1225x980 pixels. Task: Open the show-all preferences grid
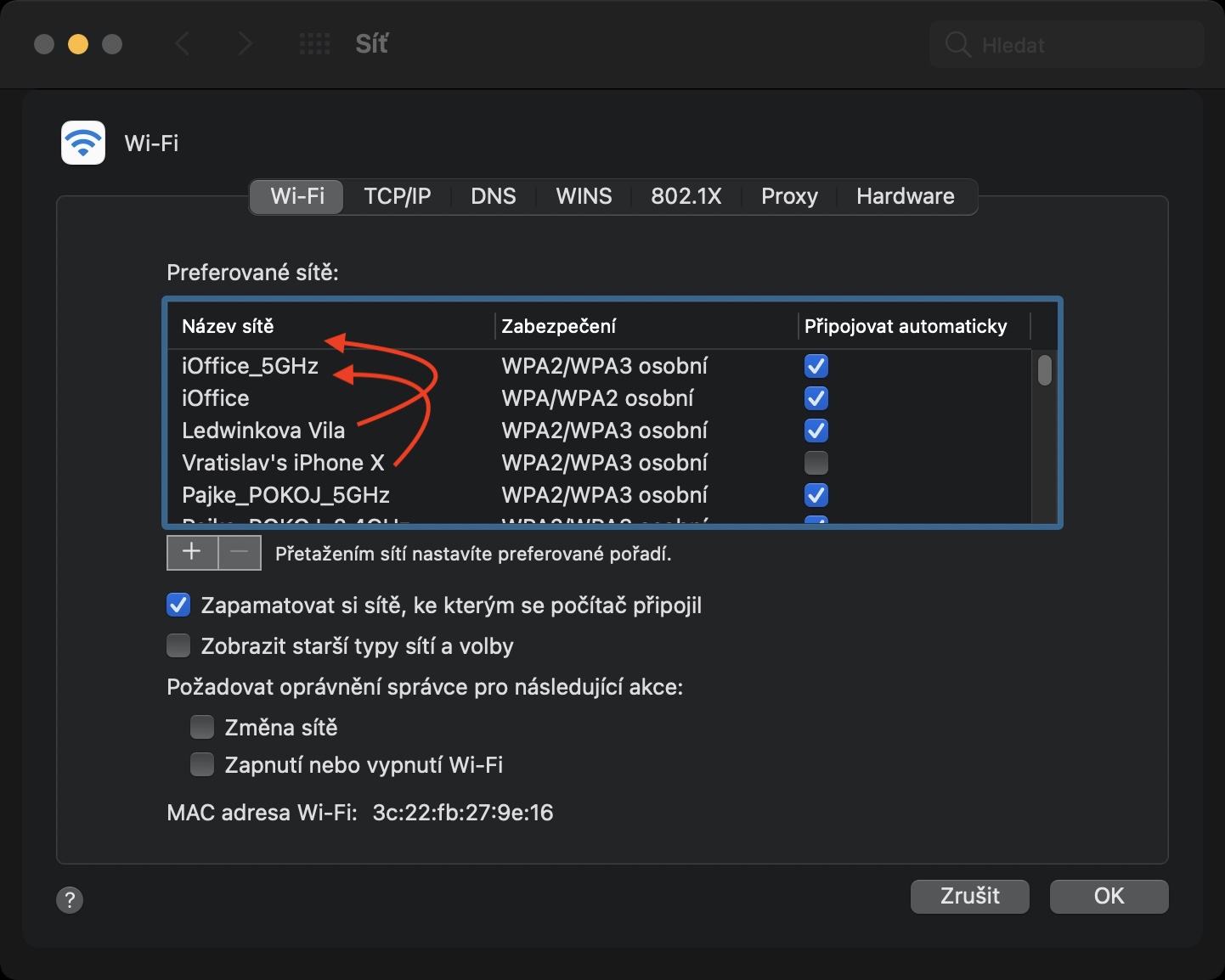click(315, 44)
